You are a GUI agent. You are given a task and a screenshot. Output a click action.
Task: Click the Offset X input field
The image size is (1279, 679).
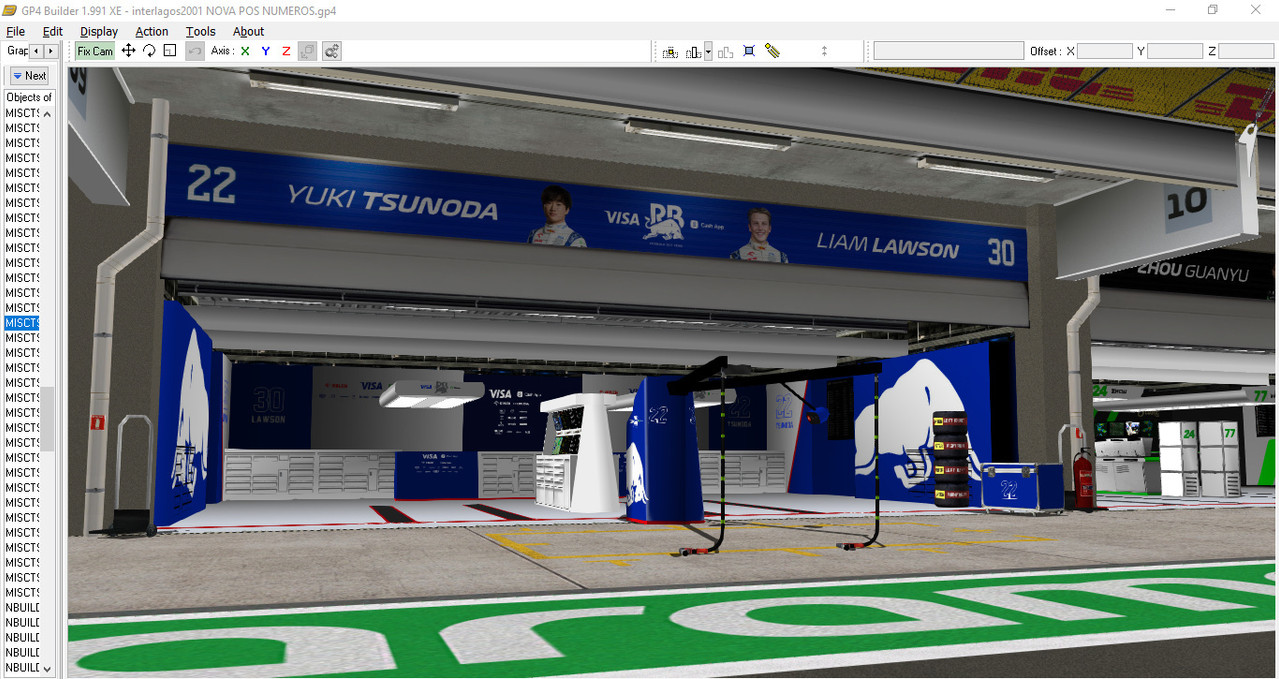click(1105, 51)
